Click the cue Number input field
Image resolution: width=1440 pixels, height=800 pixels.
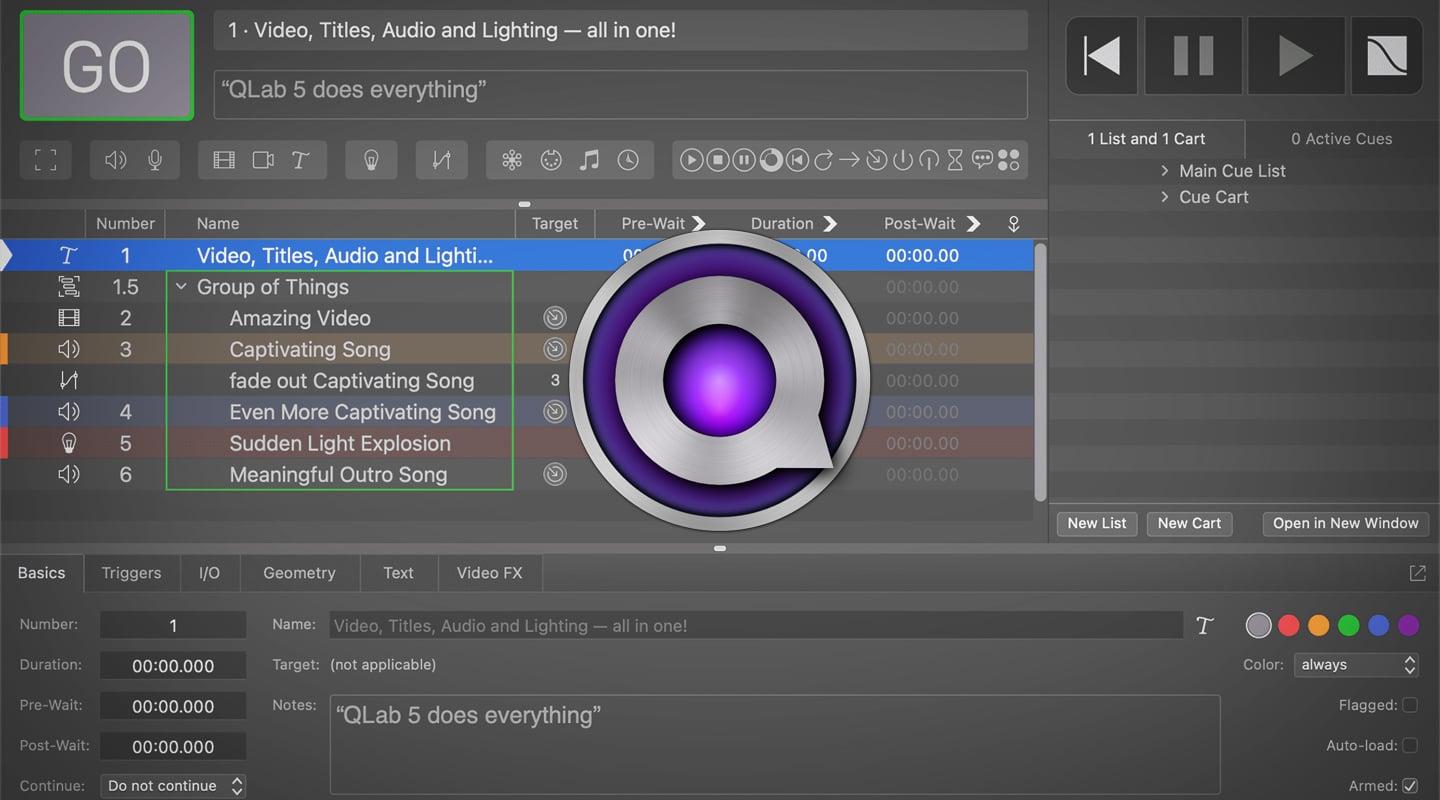(x=173, y=625)
